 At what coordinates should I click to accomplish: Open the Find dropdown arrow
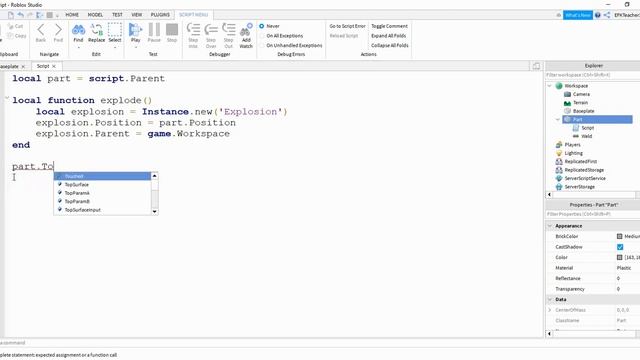[x=78, y=47]
